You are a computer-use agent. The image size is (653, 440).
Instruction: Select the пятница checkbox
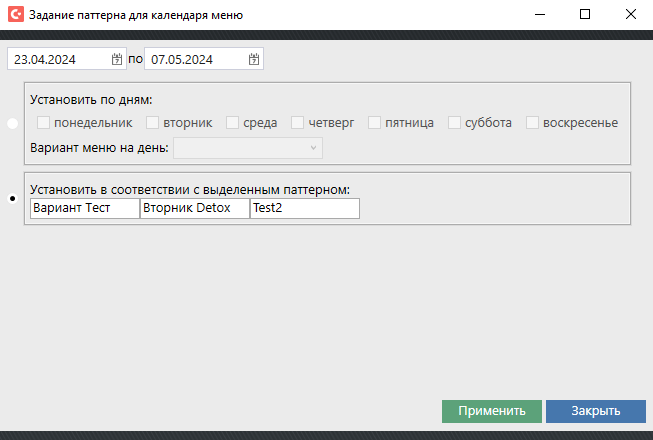[376, 123]
